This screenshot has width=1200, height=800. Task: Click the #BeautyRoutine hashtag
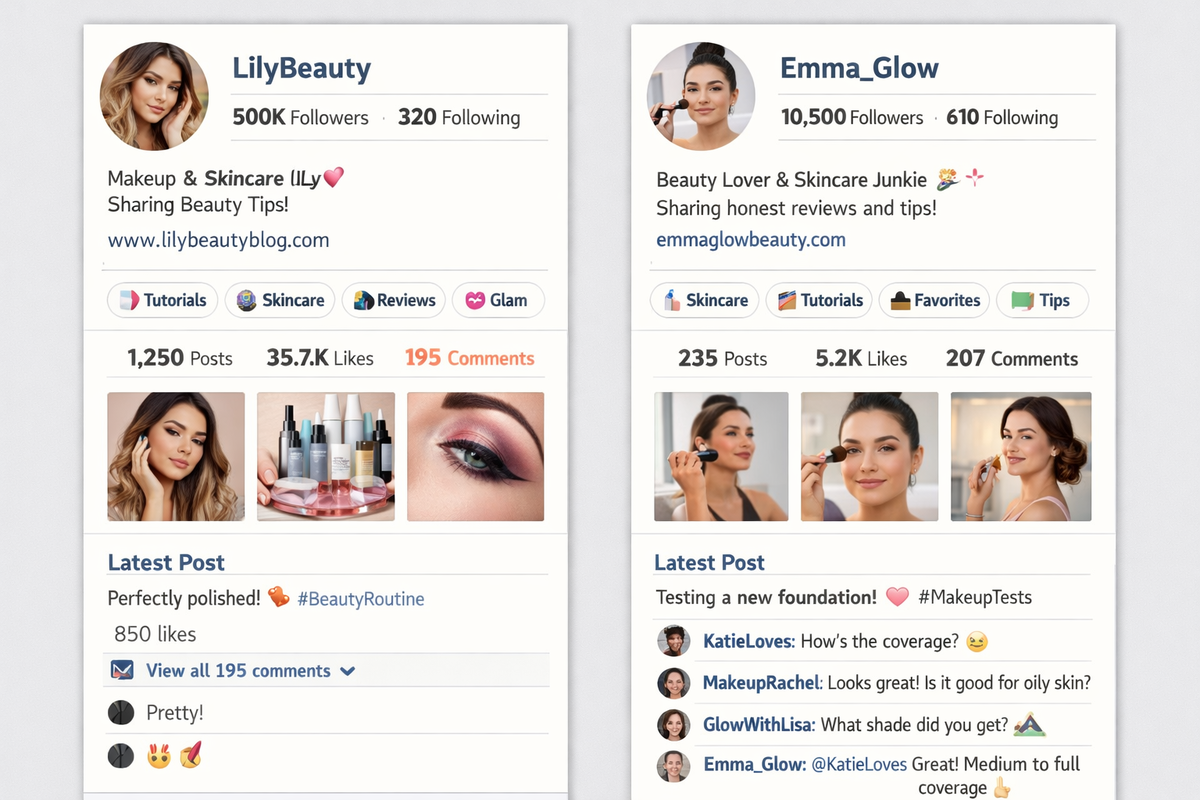[361, 599]
